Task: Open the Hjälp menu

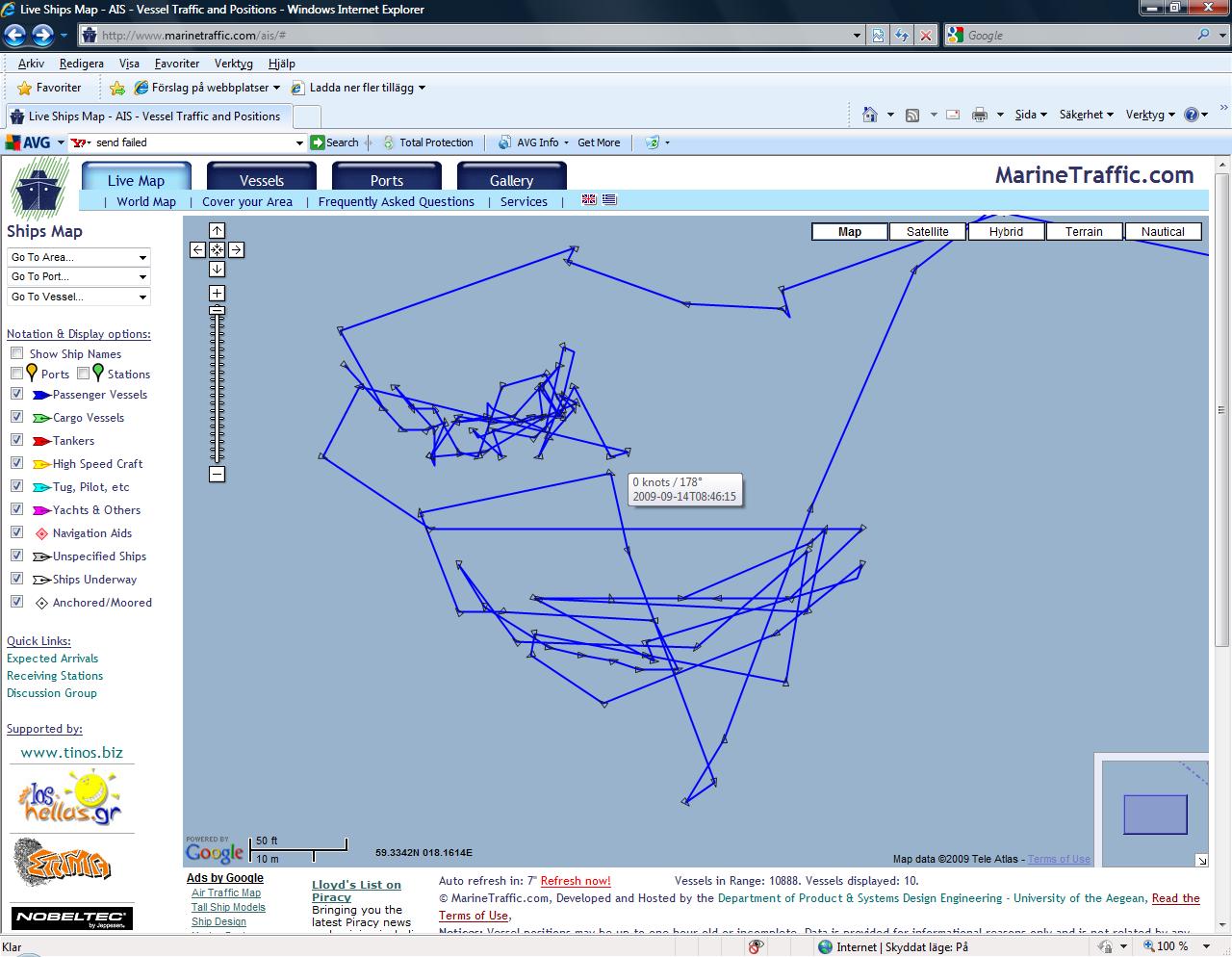Action: tap(281, 64)
